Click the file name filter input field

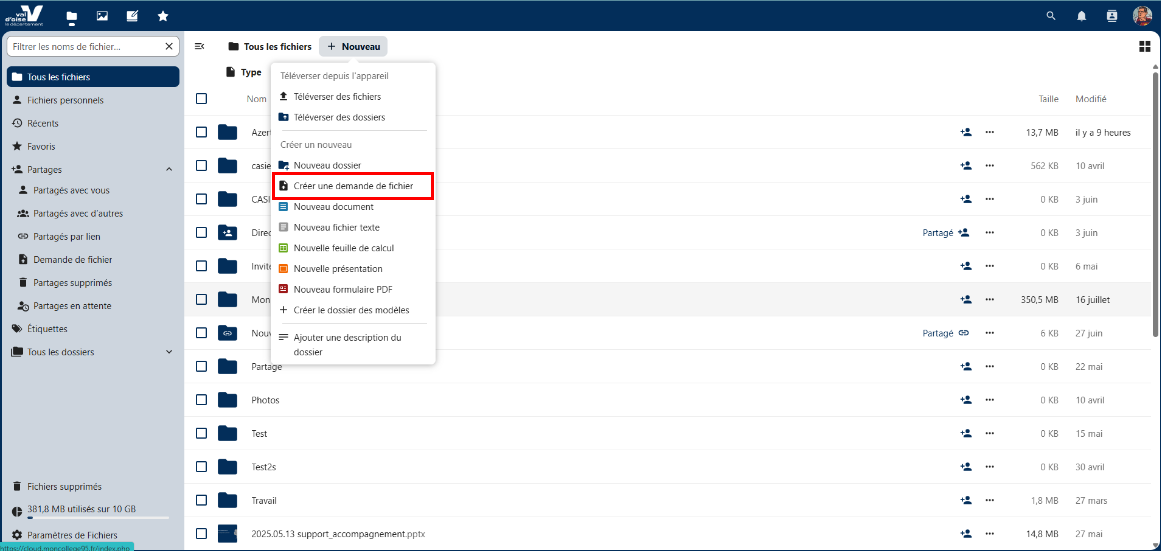pyautogui.click(x=84, y=46)
